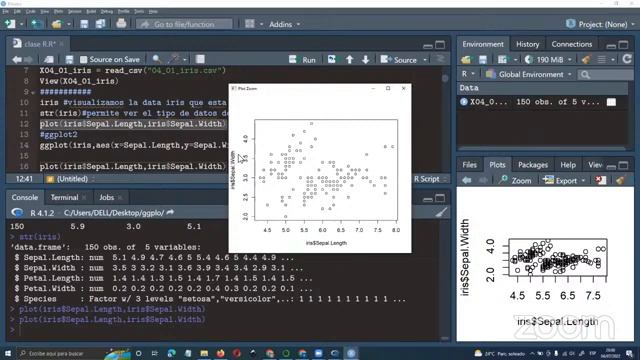Jump to next section with down arrow

click(366, 60)
